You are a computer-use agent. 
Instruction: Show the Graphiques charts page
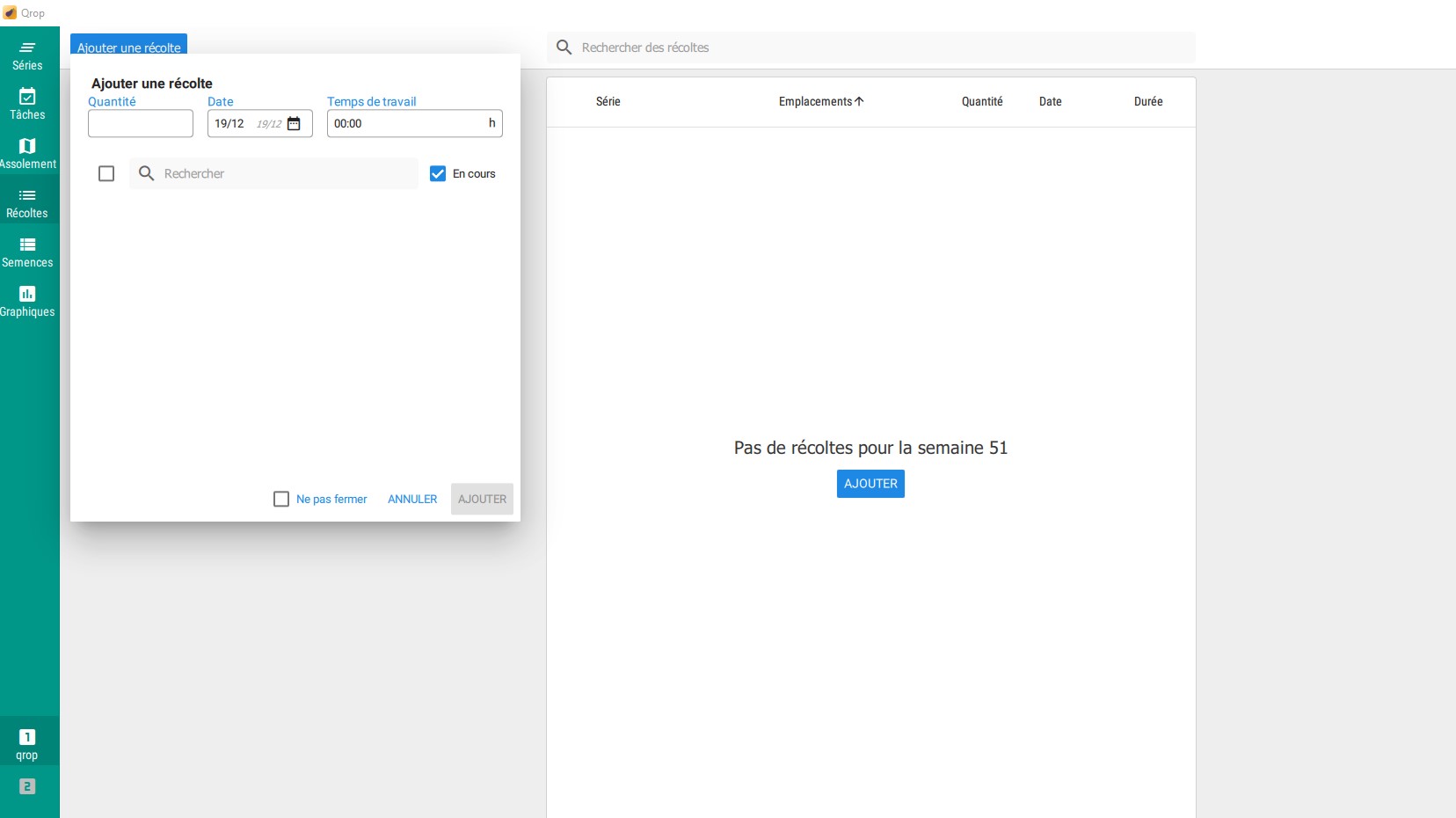[x=27, y=301]
